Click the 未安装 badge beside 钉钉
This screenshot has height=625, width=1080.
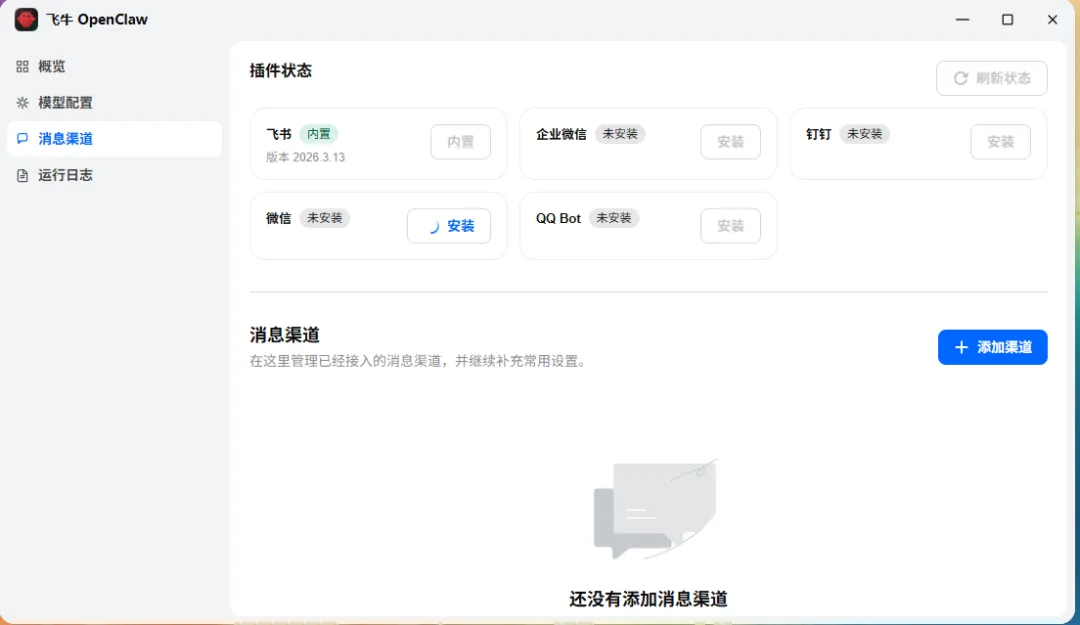[x=864, y=134]
